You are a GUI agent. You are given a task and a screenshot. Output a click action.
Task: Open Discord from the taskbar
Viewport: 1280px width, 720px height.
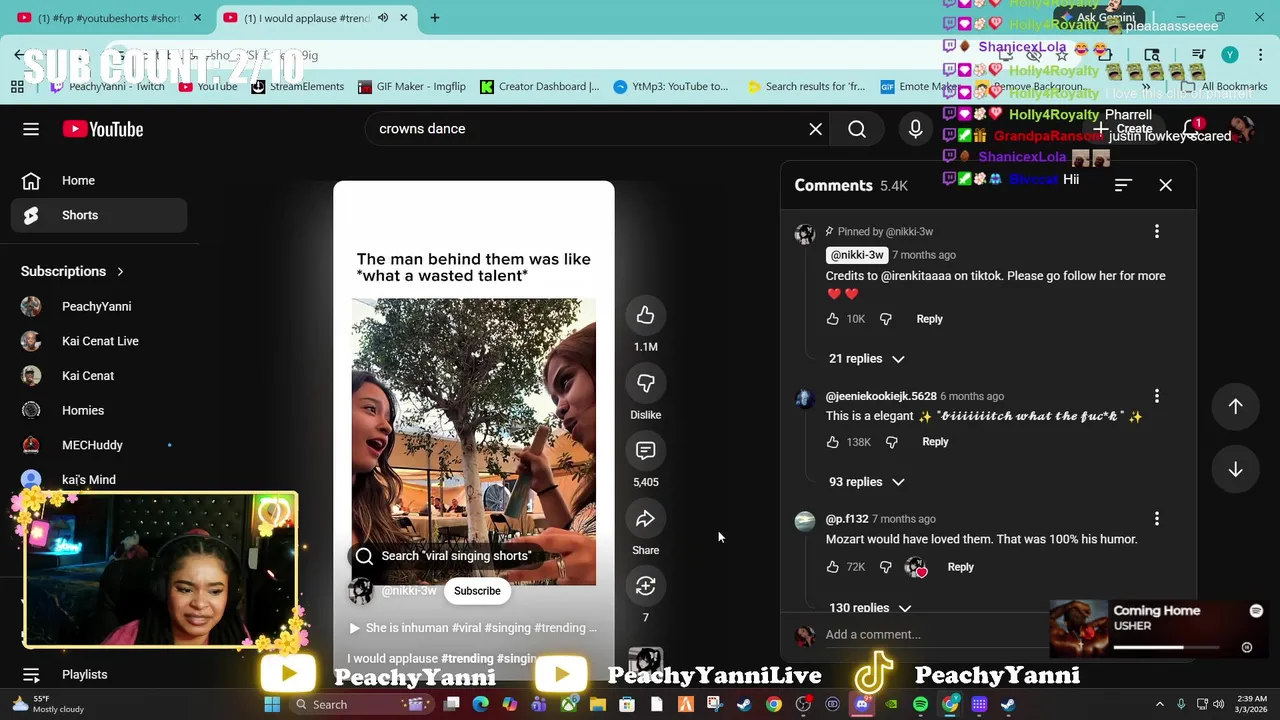(x=862, y=705)
